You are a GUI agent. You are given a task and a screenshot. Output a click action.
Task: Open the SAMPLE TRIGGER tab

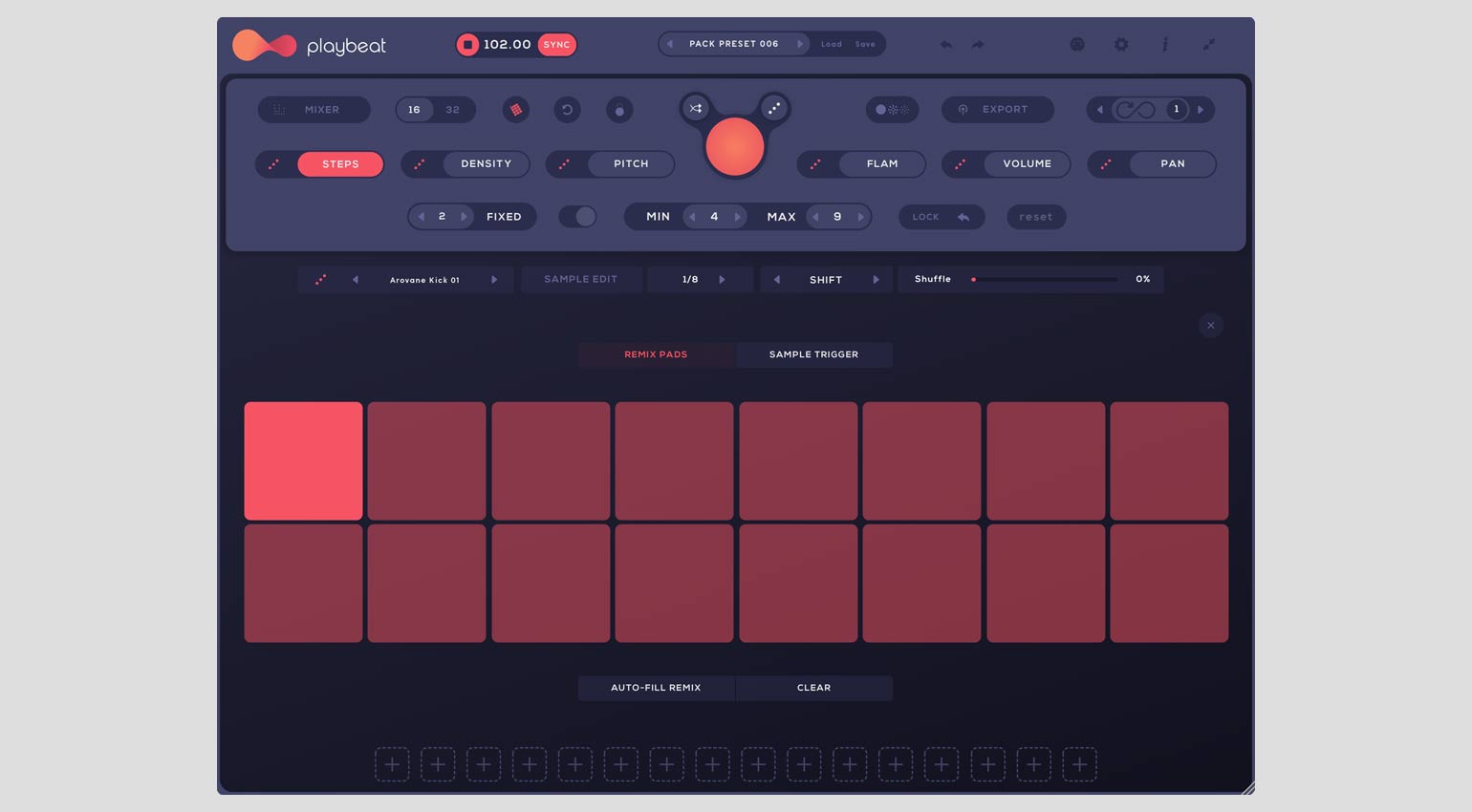click(x=813, y=354)
